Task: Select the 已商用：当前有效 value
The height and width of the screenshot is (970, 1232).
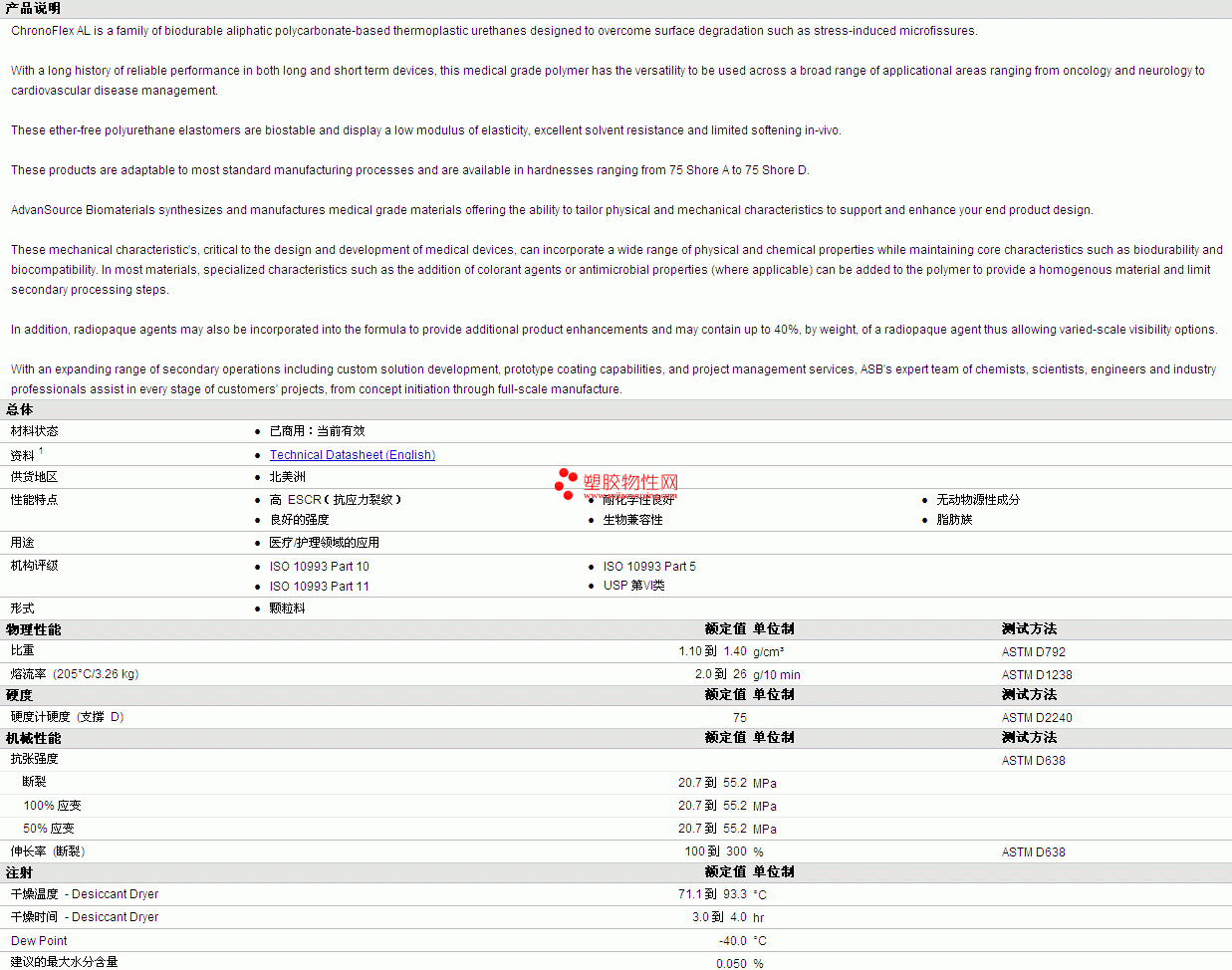Action: [x=318, y=431]
